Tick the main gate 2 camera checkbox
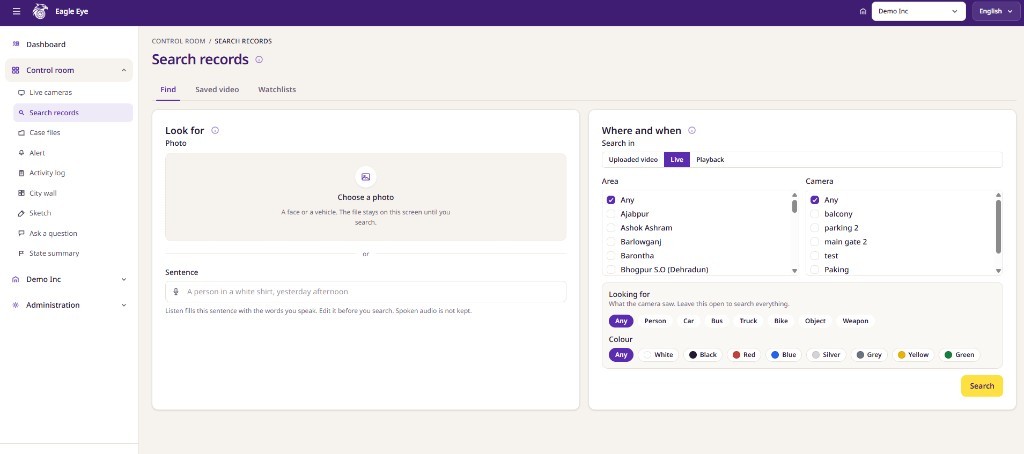Viewport: 1024px width, 454px height. click(814, 242)
